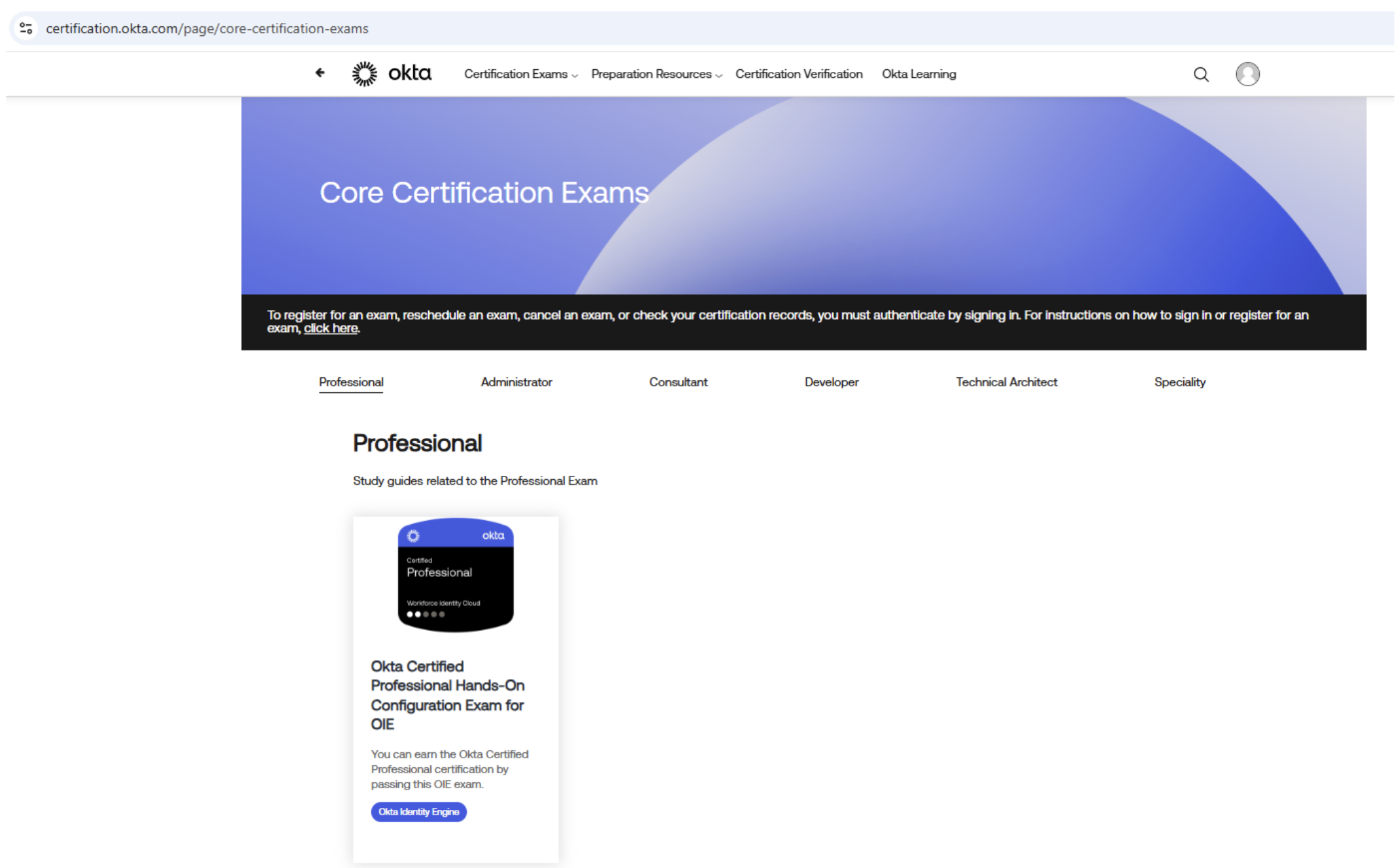Image resolution: width=1399 pixels, height=868 pixels.
Task: Click the browser address bar URL
Action: click(x=207, y=28)
